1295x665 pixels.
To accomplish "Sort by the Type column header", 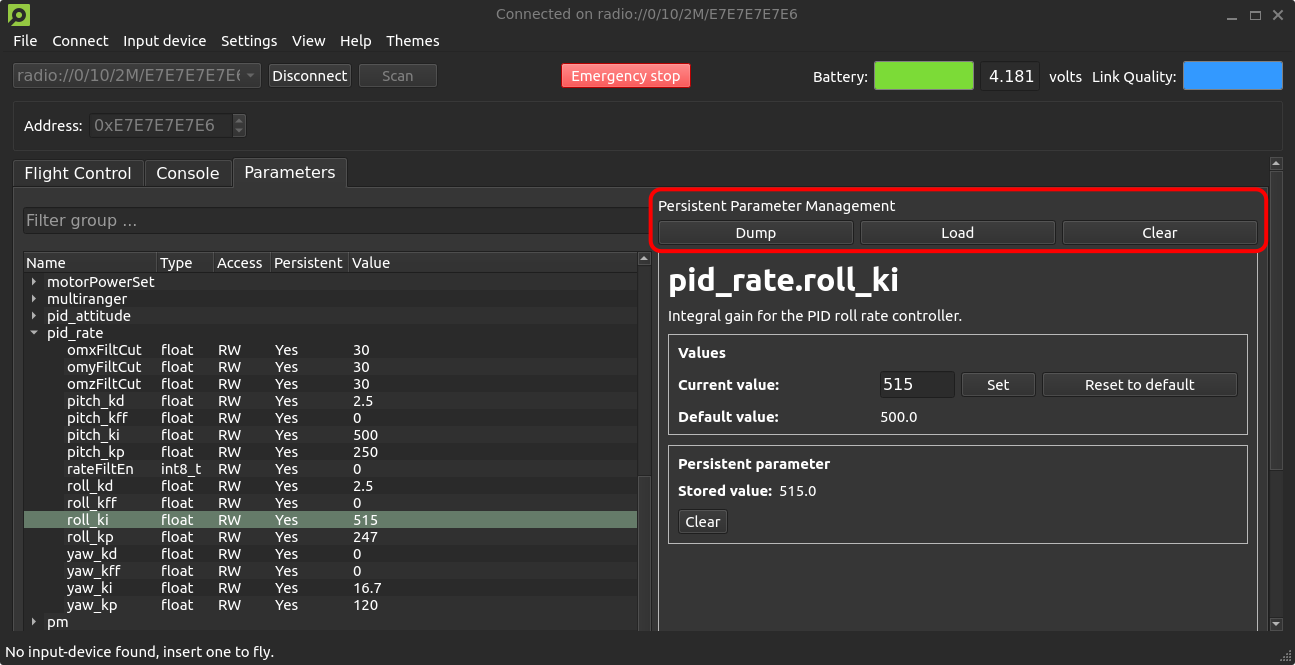I will 185,263.
